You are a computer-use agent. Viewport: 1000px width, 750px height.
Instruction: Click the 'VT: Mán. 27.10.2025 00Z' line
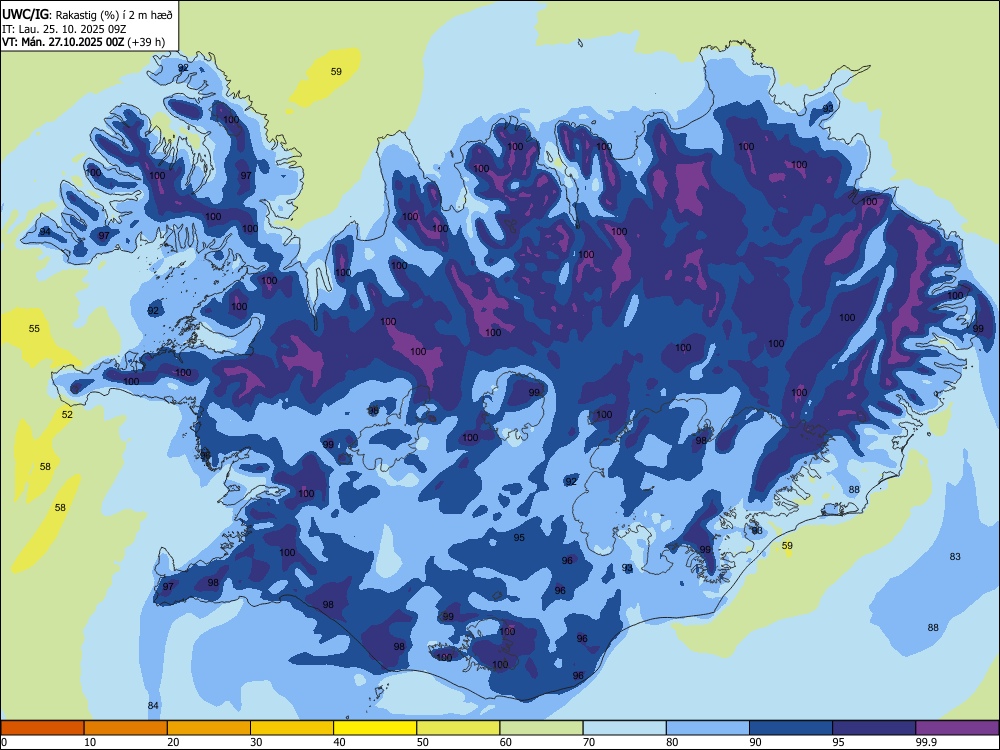pyautogui.click(x=63, y=42)
